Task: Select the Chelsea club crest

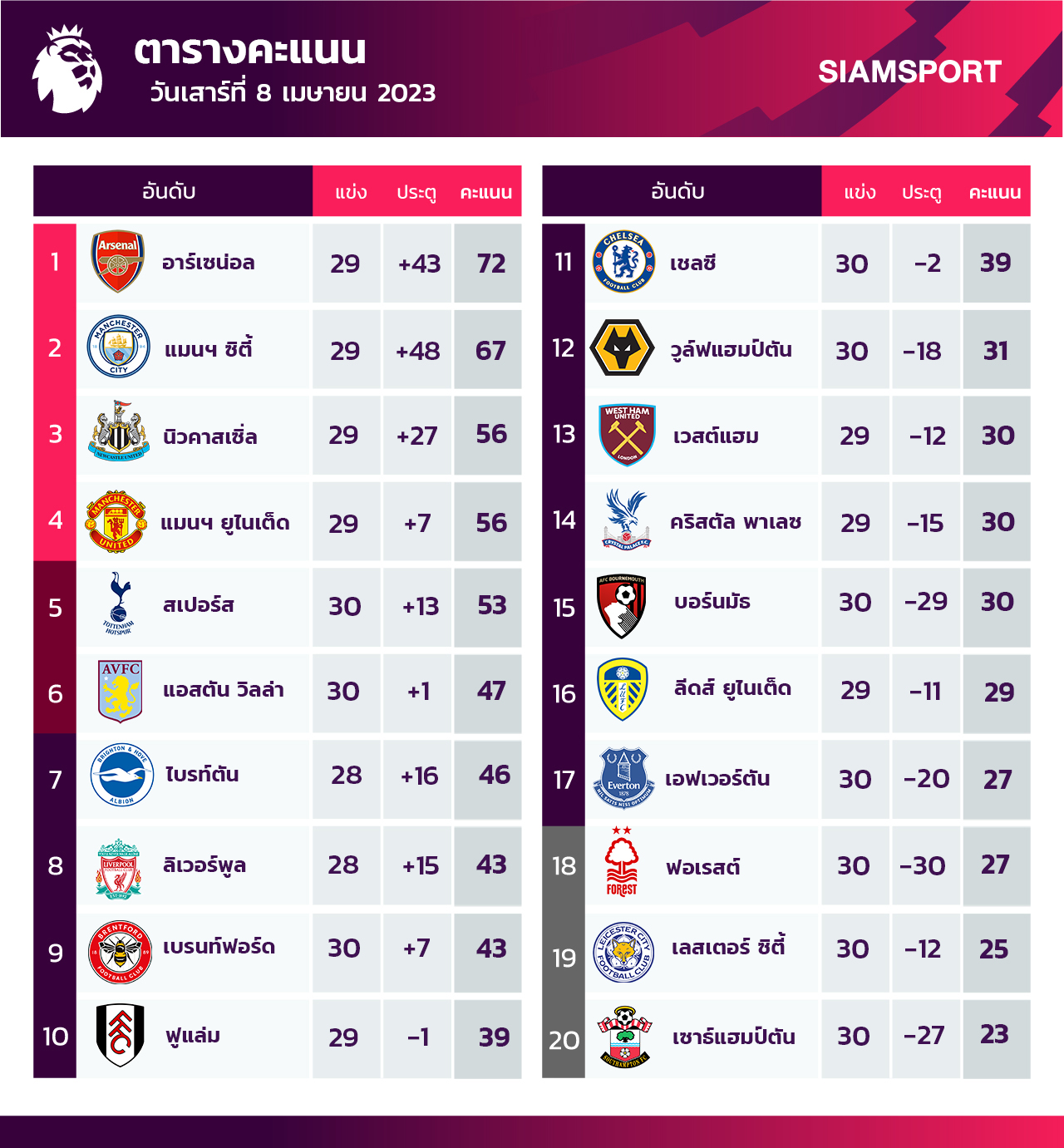Action: click(x=623, y=262)
